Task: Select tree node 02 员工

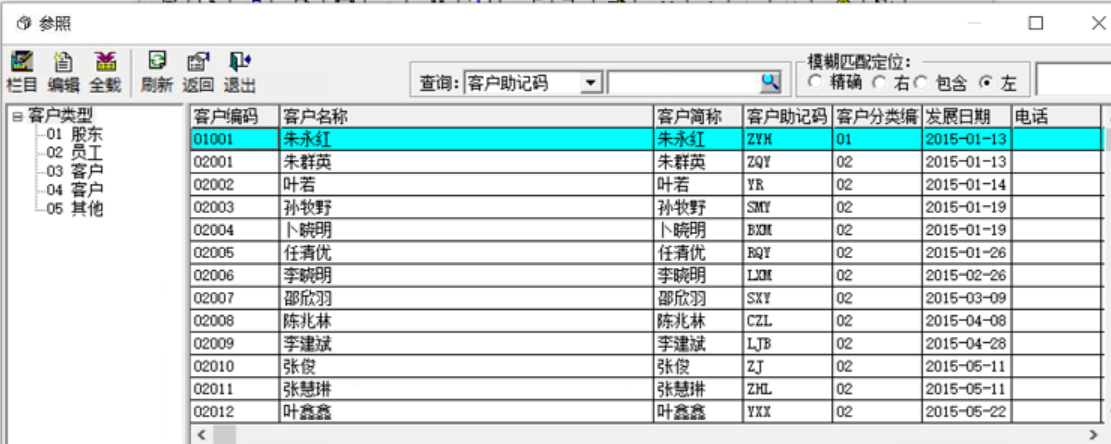Action: [x=74, y=152]
